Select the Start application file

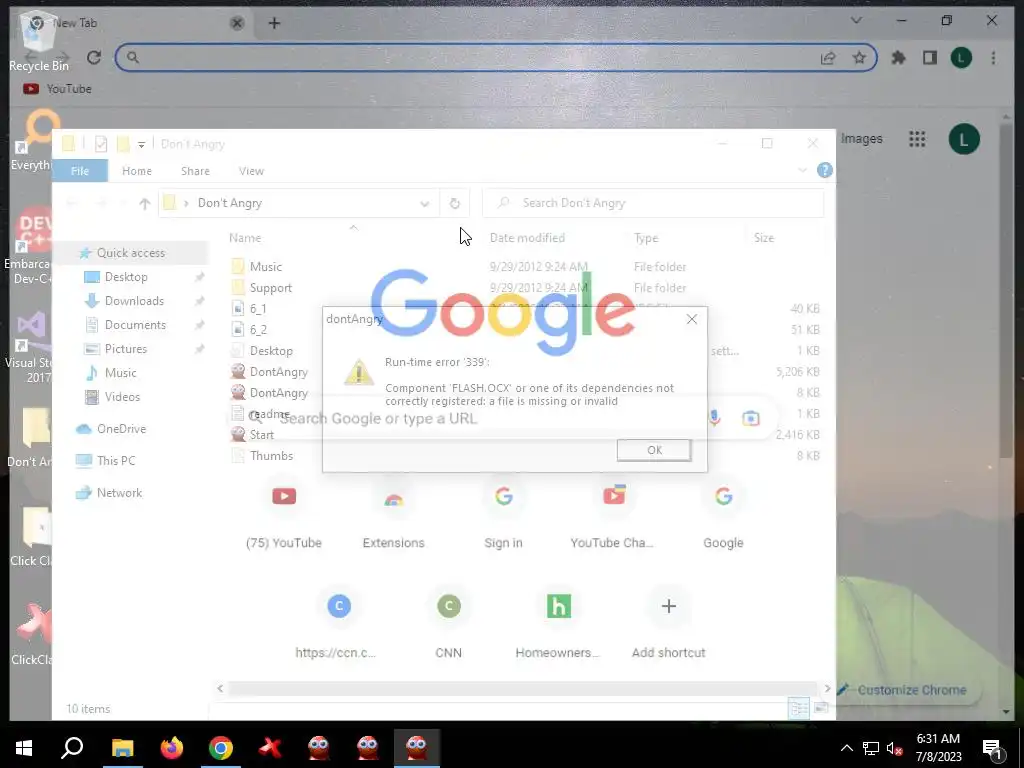click(261, 435)
